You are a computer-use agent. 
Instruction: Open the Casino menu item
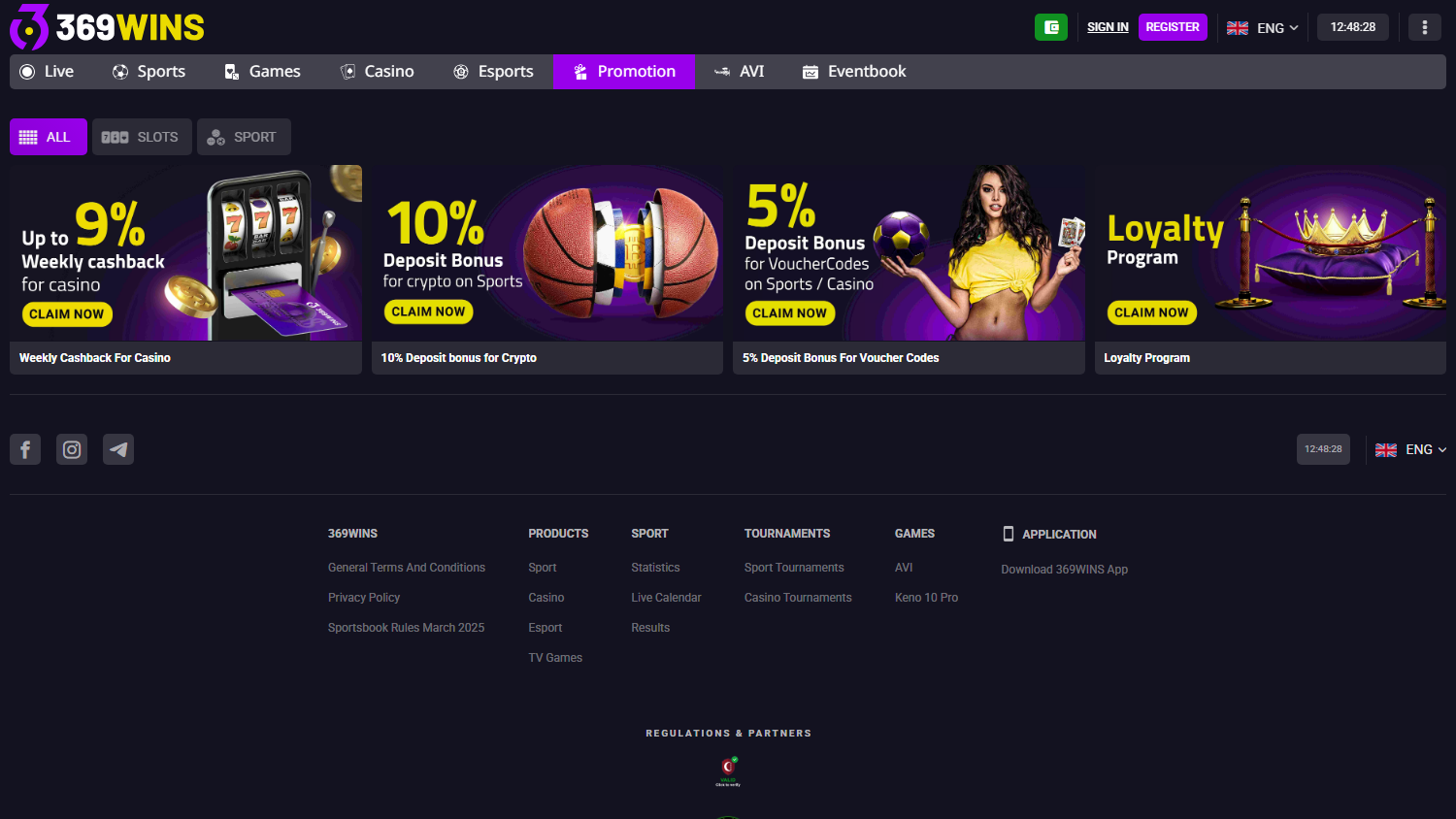377,71
